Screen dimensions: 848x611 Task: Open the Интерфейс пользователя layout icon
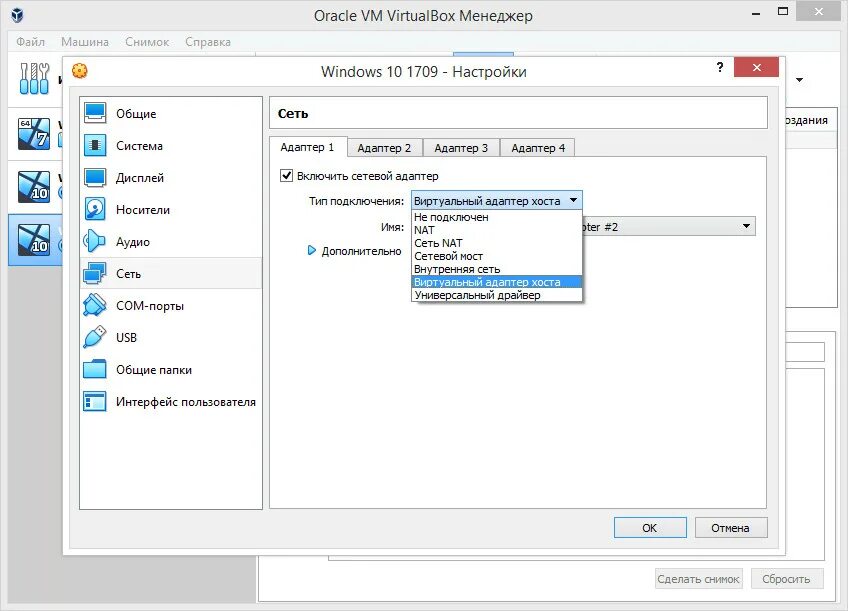(x=95, y=401)
